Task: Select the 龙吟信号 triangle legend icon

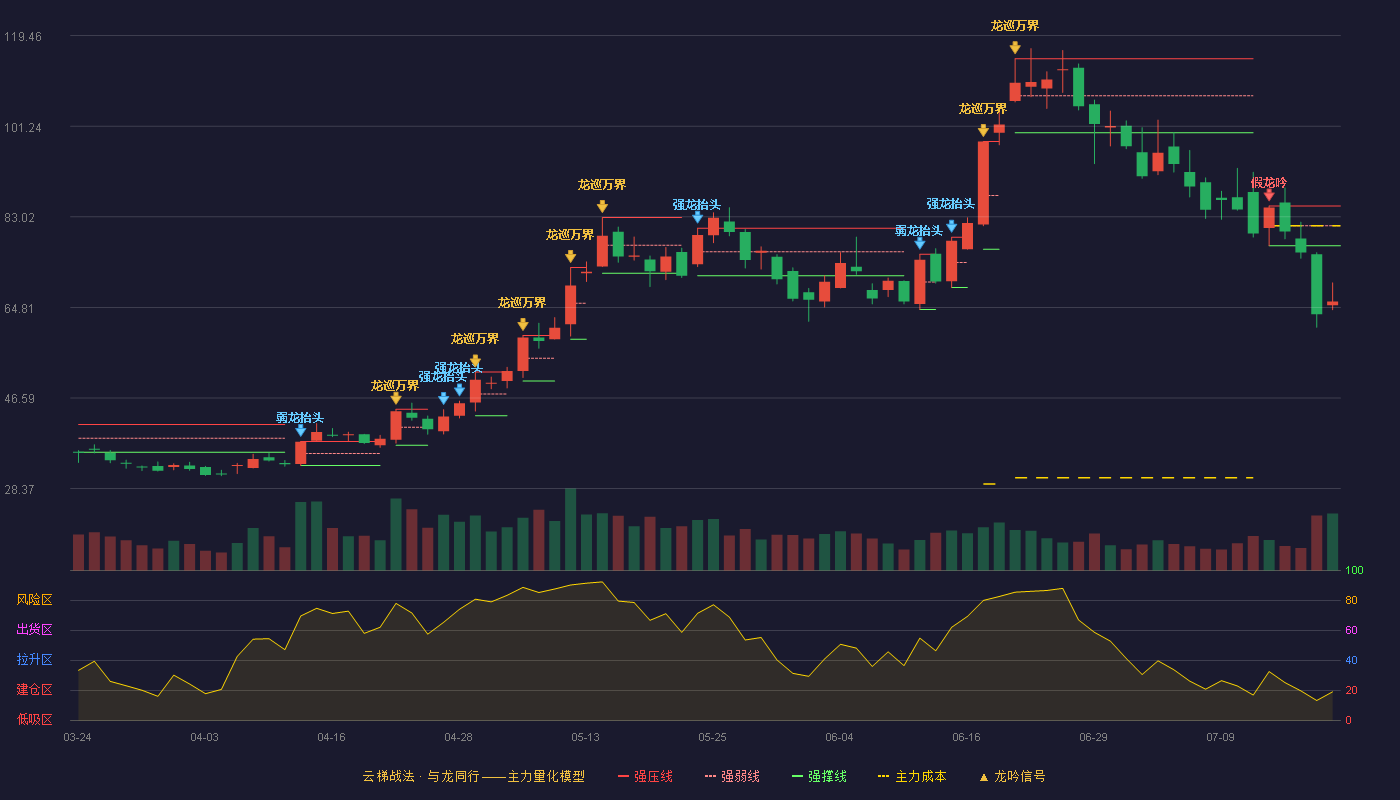Action: coord(984,777)
